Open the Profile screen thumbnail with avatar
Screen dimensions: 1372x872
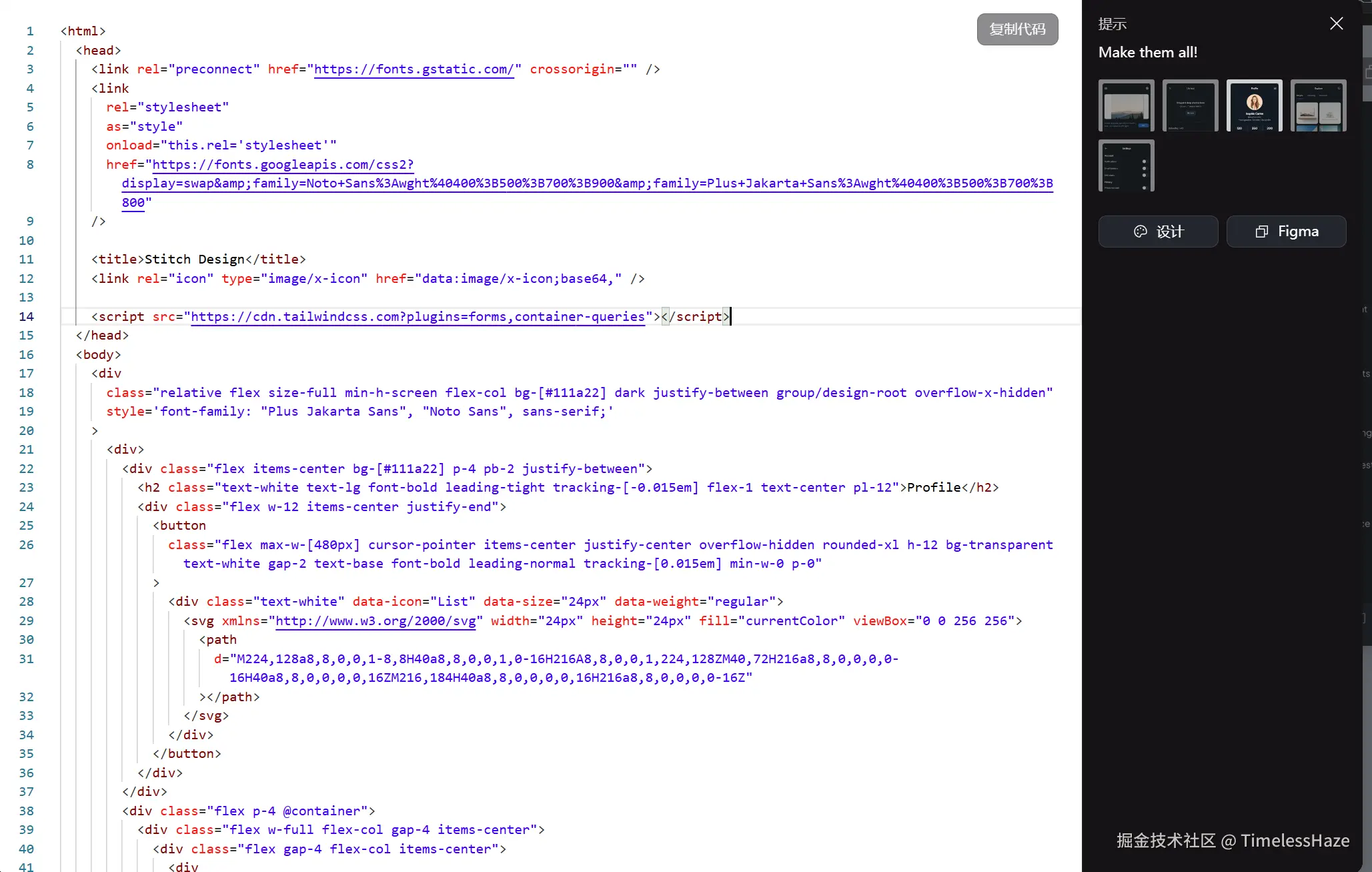tap(1254, 105)
